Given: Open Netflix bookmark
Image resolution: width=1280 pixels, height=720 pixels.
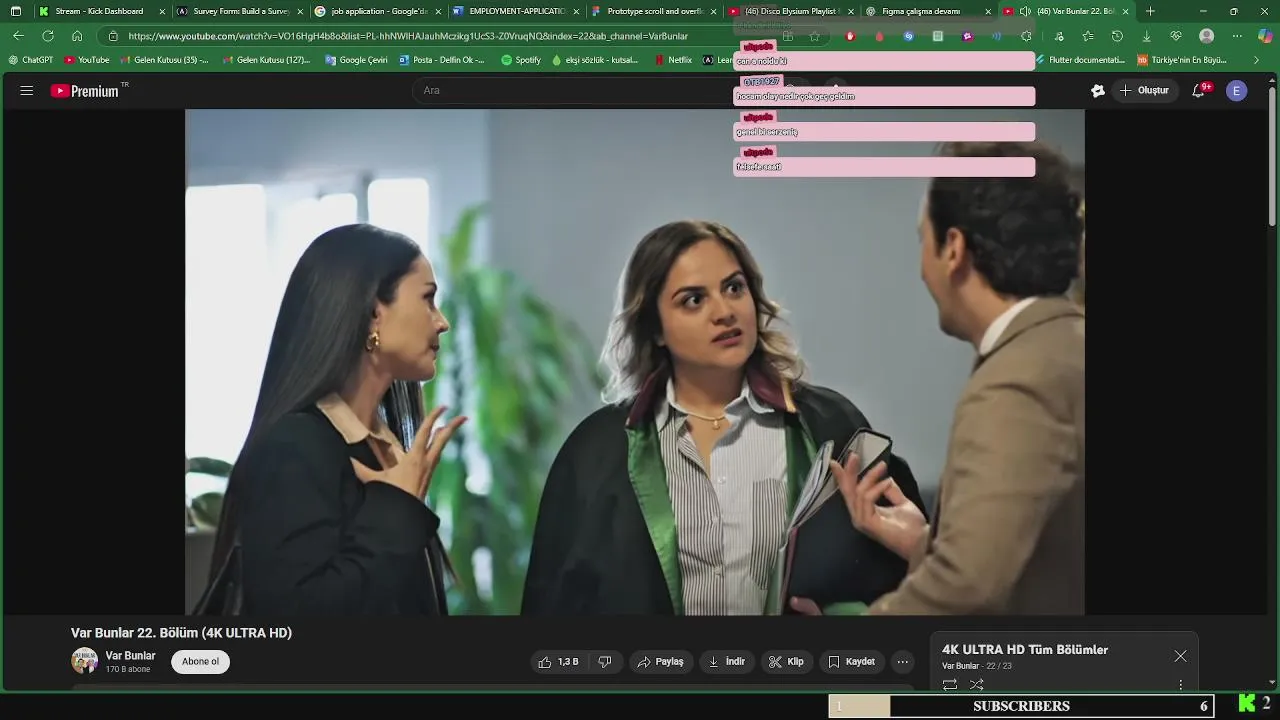Looking at the screenshot, I should coord(673,60).
